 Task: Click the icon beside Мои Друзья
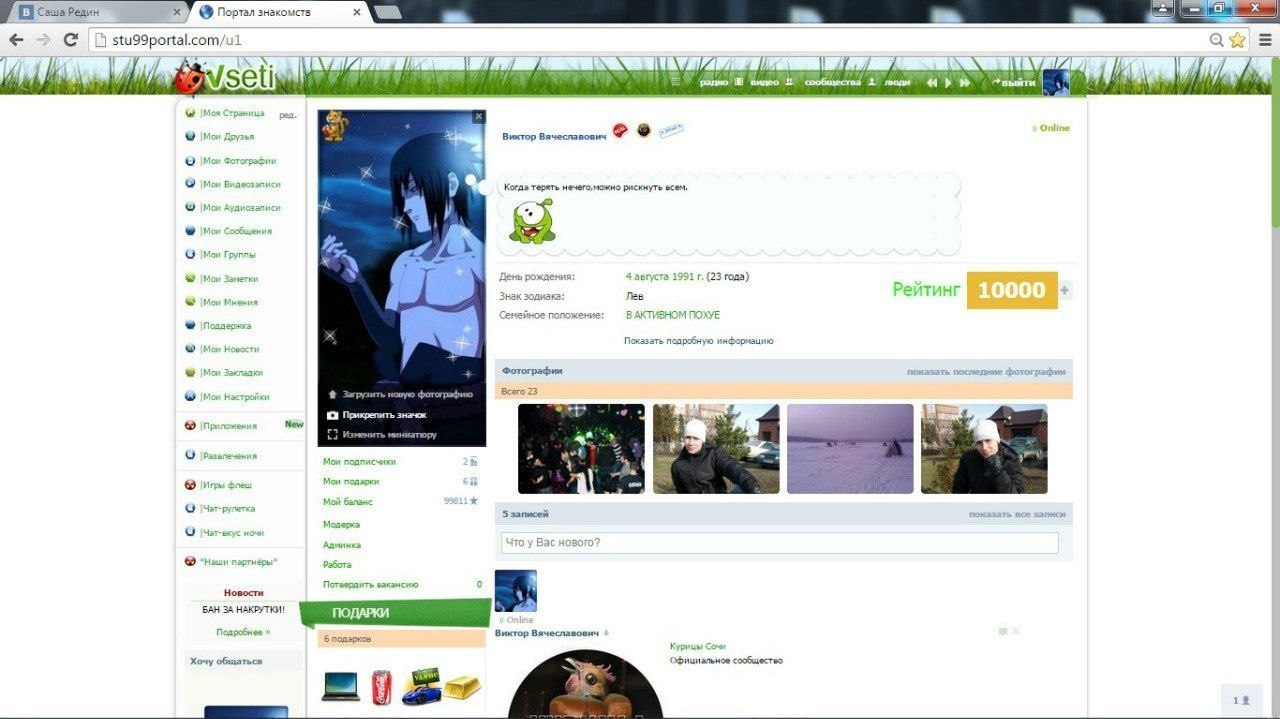tap(191, 137)
